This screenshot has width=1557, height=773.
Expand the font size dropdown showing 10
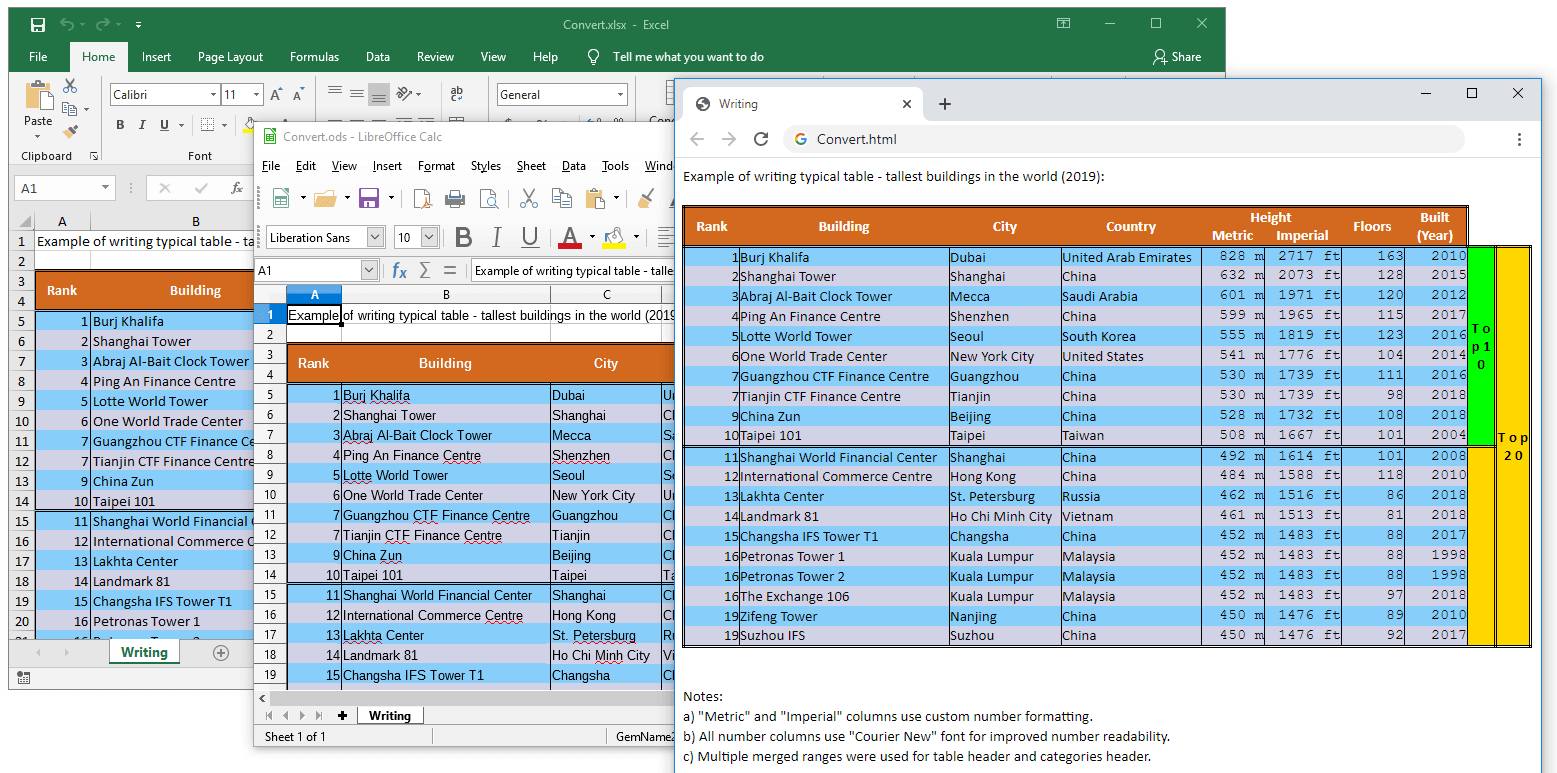pos(428,236)
